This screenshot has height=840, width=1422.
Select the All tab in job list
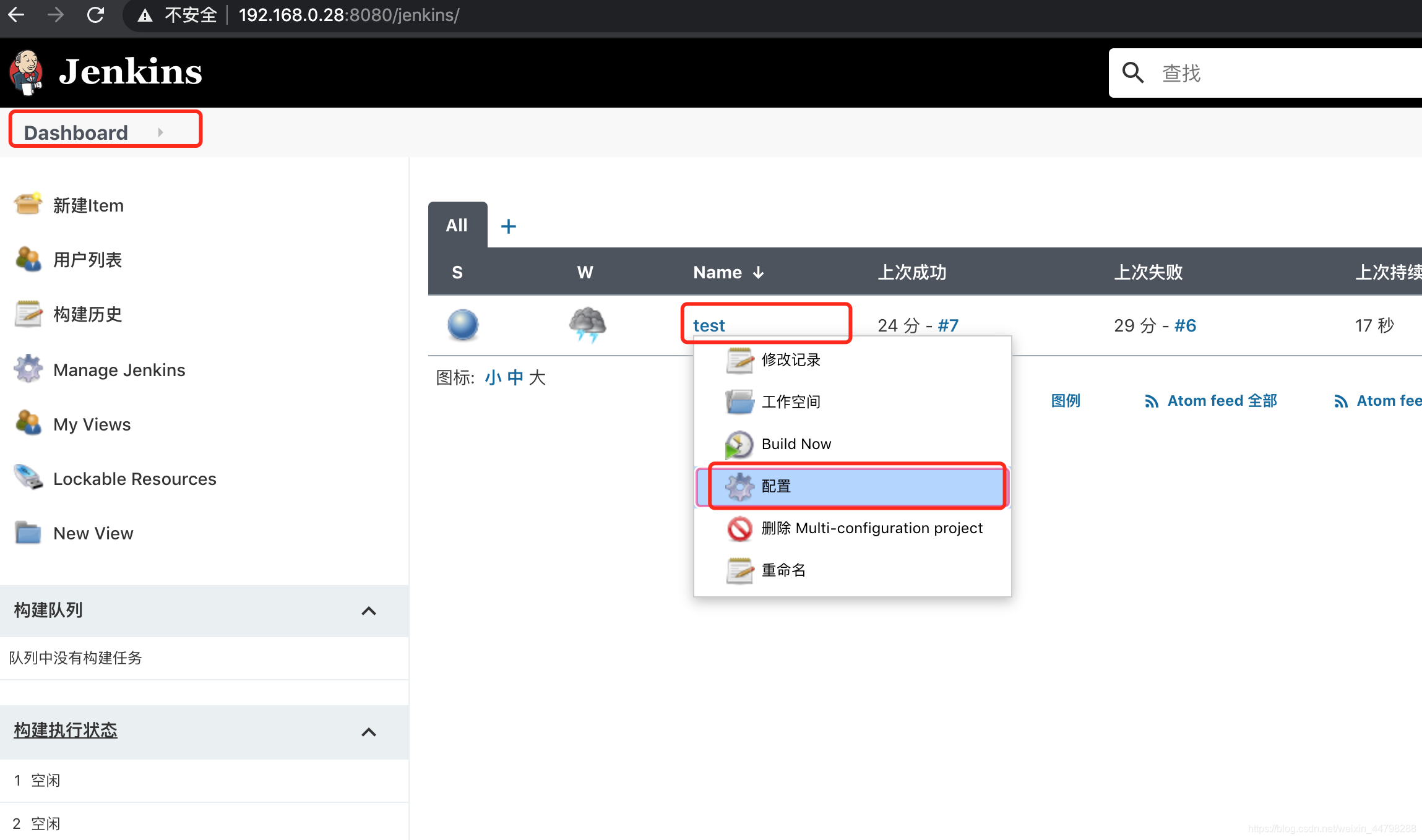[x=456, y=224]
